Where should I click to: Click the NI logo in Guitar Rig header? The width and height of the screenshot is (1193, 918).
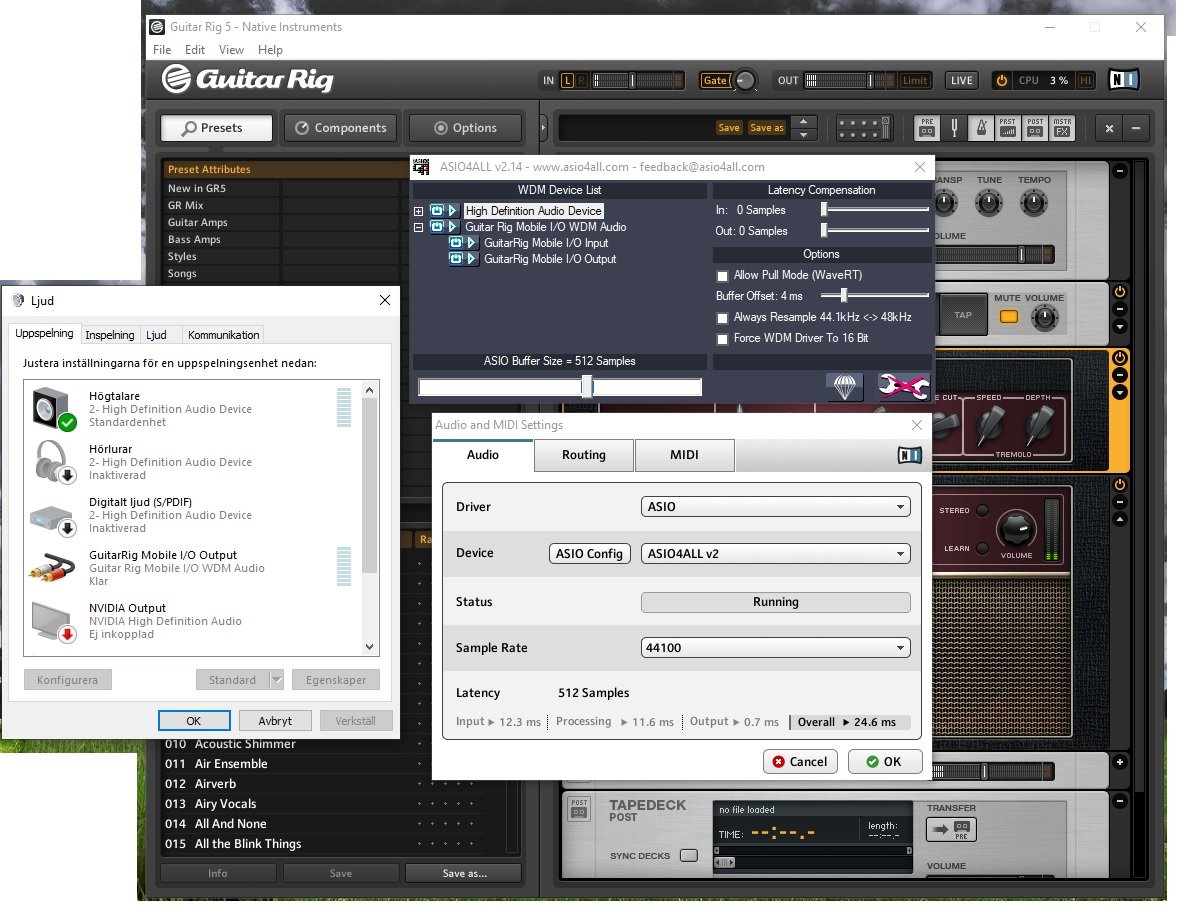pos(1123,80)
